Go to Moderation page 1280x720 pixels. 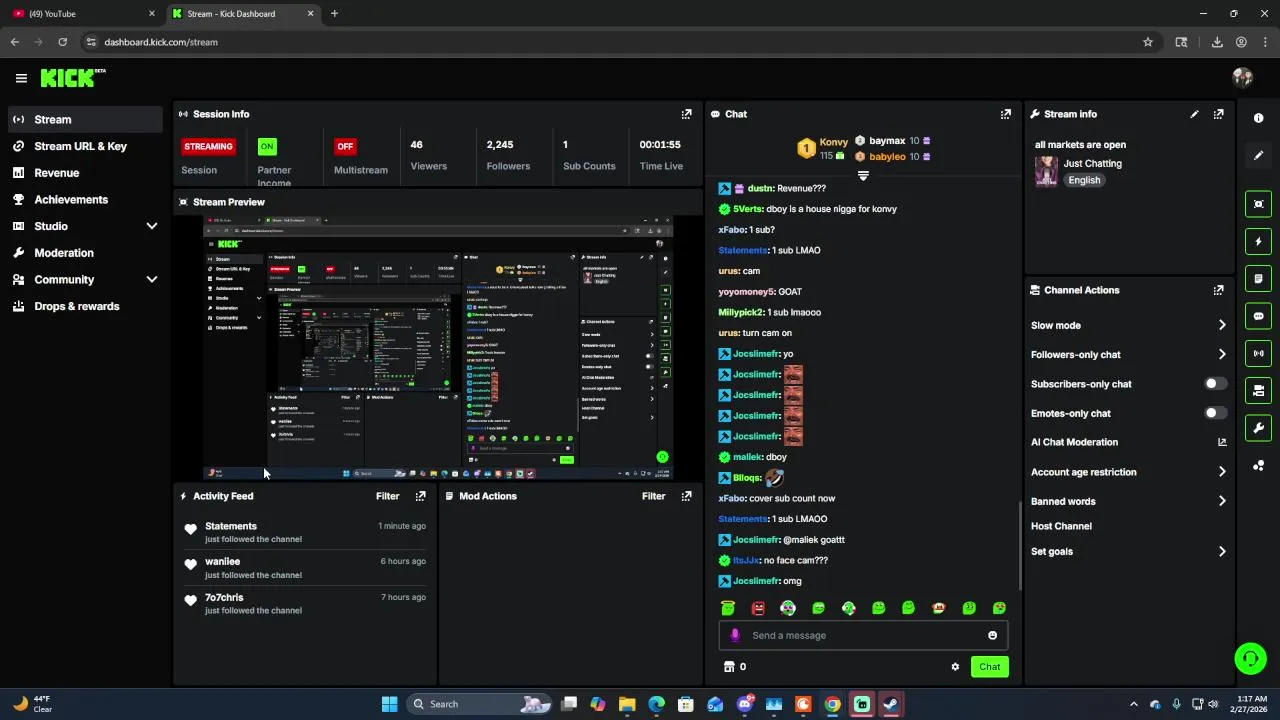[85, 253]
